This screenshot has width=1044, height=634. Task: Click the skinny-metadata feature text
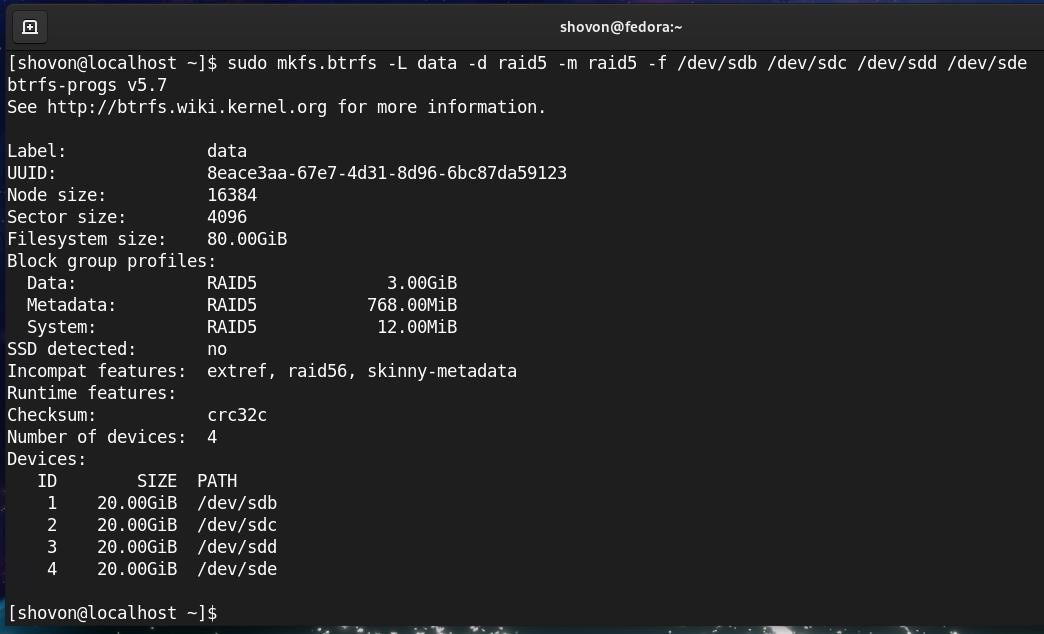coord(442,371)
